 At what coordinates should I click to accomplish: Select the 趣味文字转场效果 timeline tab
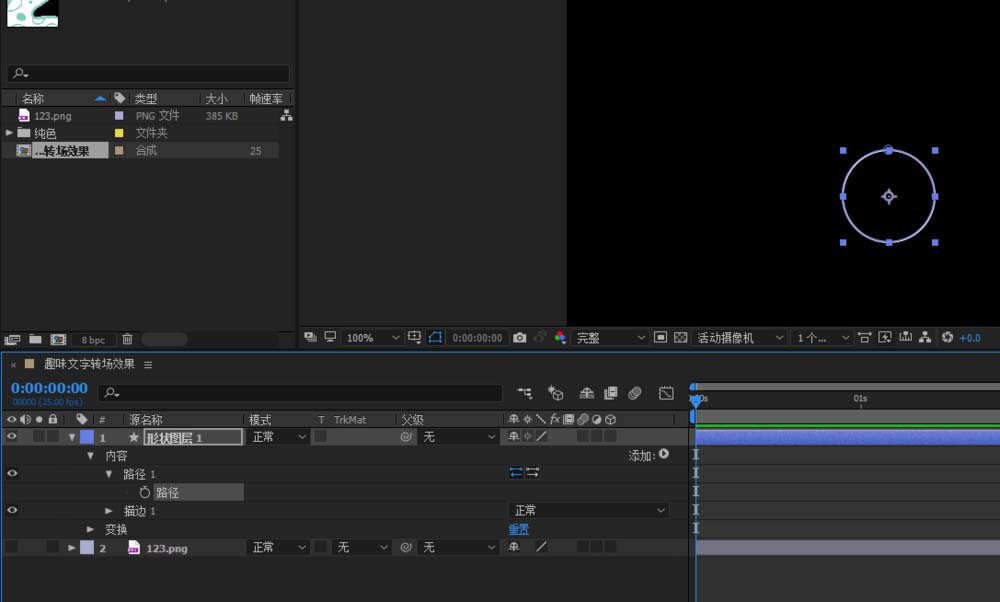(88, 365)
